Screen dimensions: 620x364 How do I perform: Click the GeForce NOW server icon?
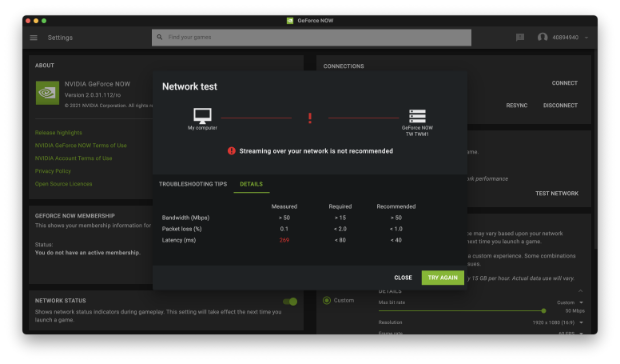tap(418, 117)
